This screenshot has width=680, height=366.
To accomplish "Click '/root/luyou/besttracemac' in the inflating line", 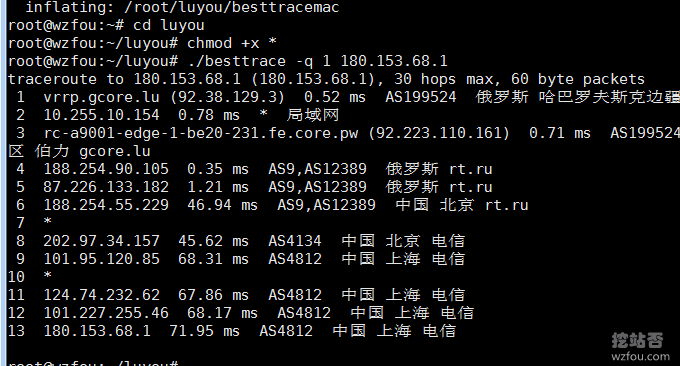I will 232,7.
